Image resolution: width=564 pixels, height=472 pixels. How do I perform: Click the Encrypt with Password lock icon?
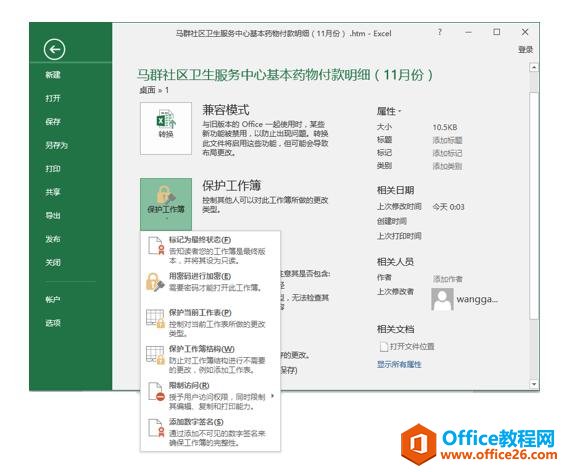[155, 282]
